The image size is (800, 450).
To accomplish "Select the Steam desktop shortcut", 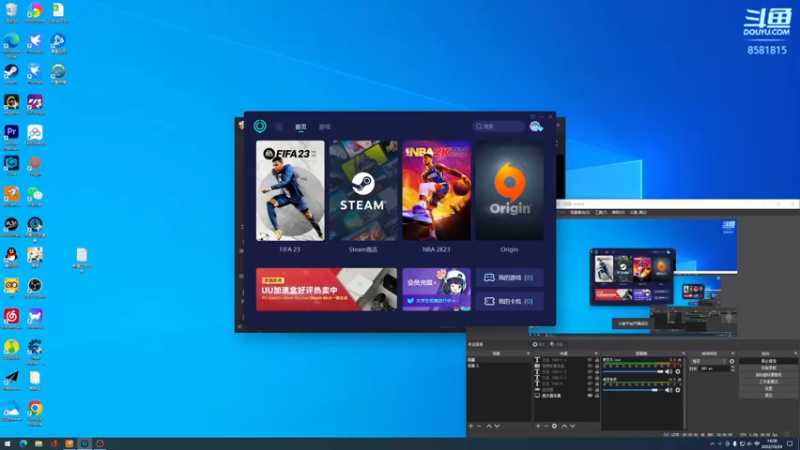I will click(11, 73).
